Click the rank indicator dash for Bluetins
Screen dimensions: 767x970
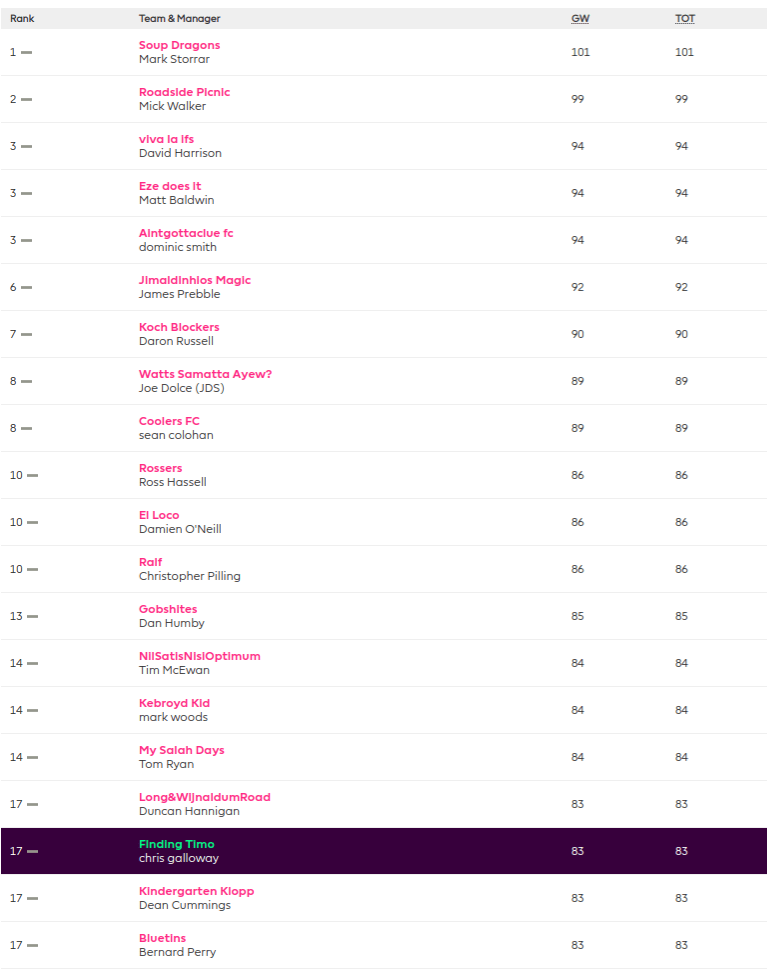click(32, 945)
